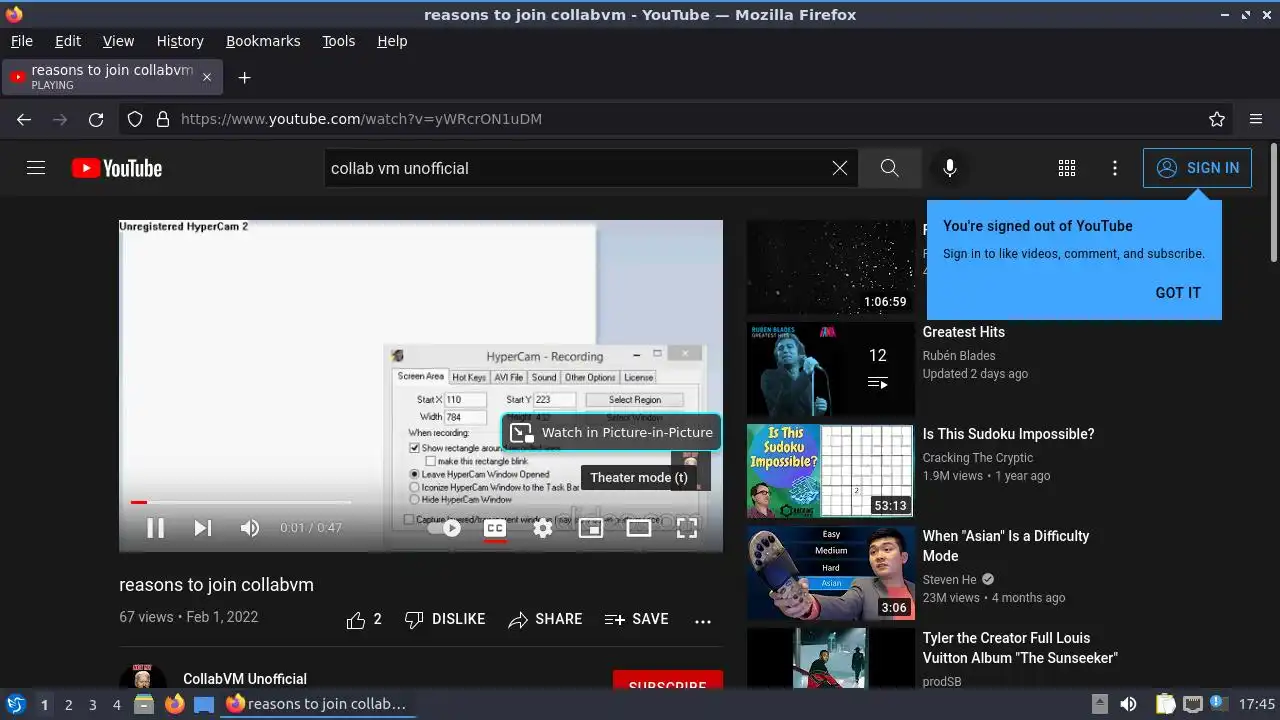Open the 1:06:59 starfield video thumbnail
Image resolution: width=1280 pixels, height=720 pixels.
tap(831, 268)
